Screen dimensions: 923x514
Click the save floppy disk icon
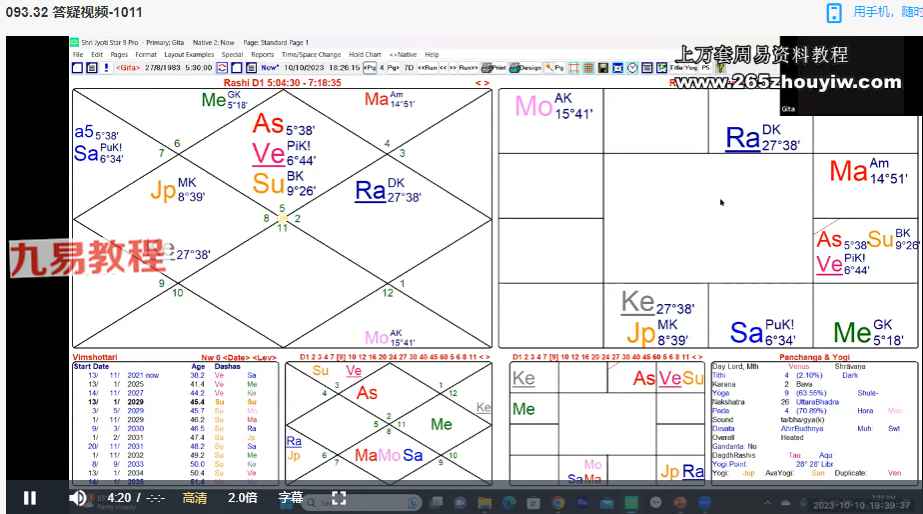pyautogui.click(x=603, y=68)
